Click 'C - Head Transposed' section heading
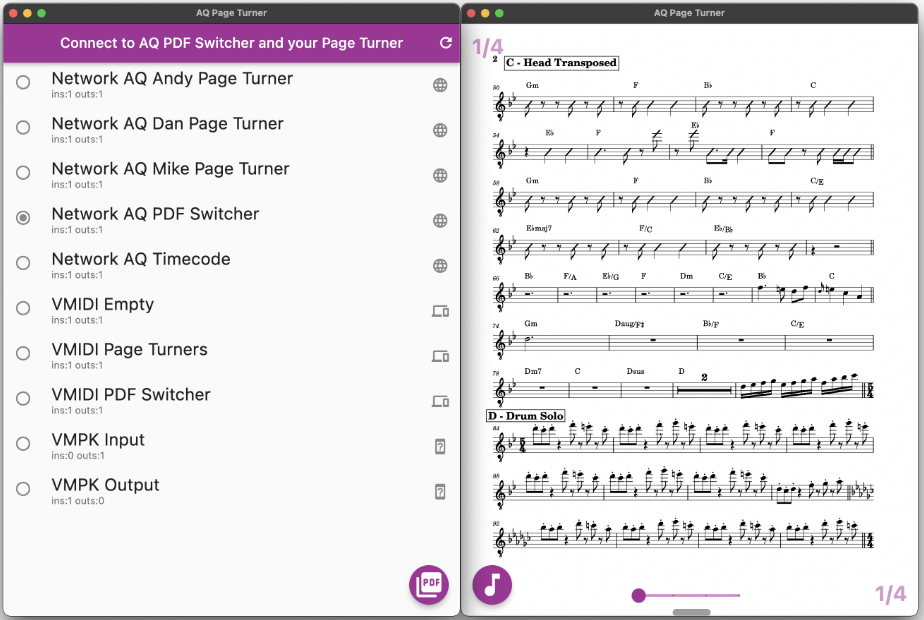Viewport: 924px width, 620px height. 562,62
